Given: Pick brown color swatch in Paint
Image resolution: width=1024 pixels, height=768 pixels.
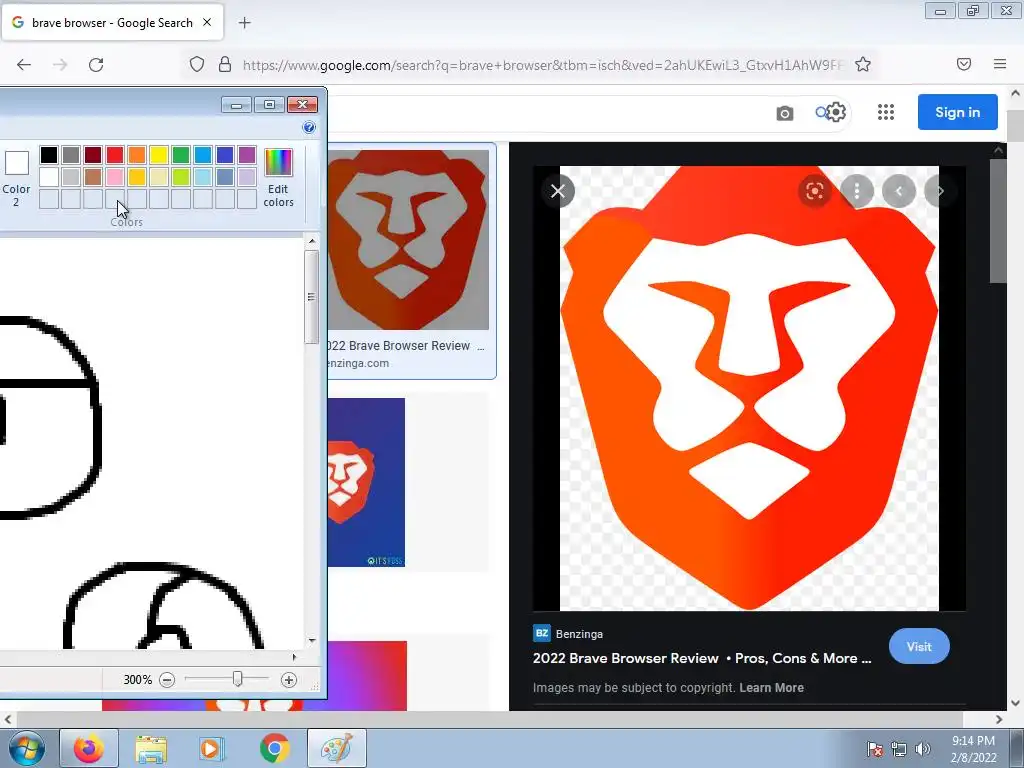Looking at the screenshot, I should (x=93, y=176).
